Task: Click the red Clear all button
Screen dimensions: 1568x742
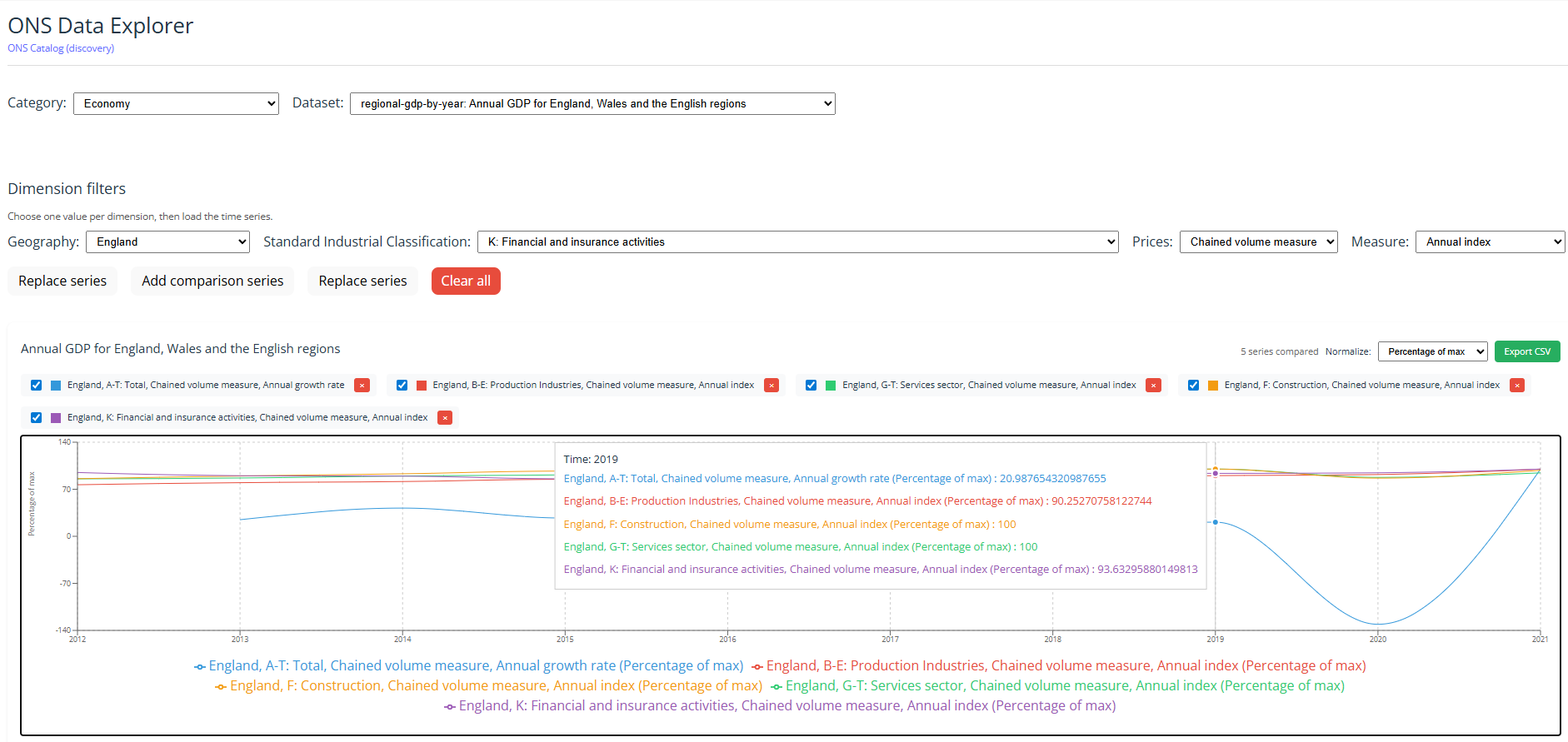Action: [466, 281]
